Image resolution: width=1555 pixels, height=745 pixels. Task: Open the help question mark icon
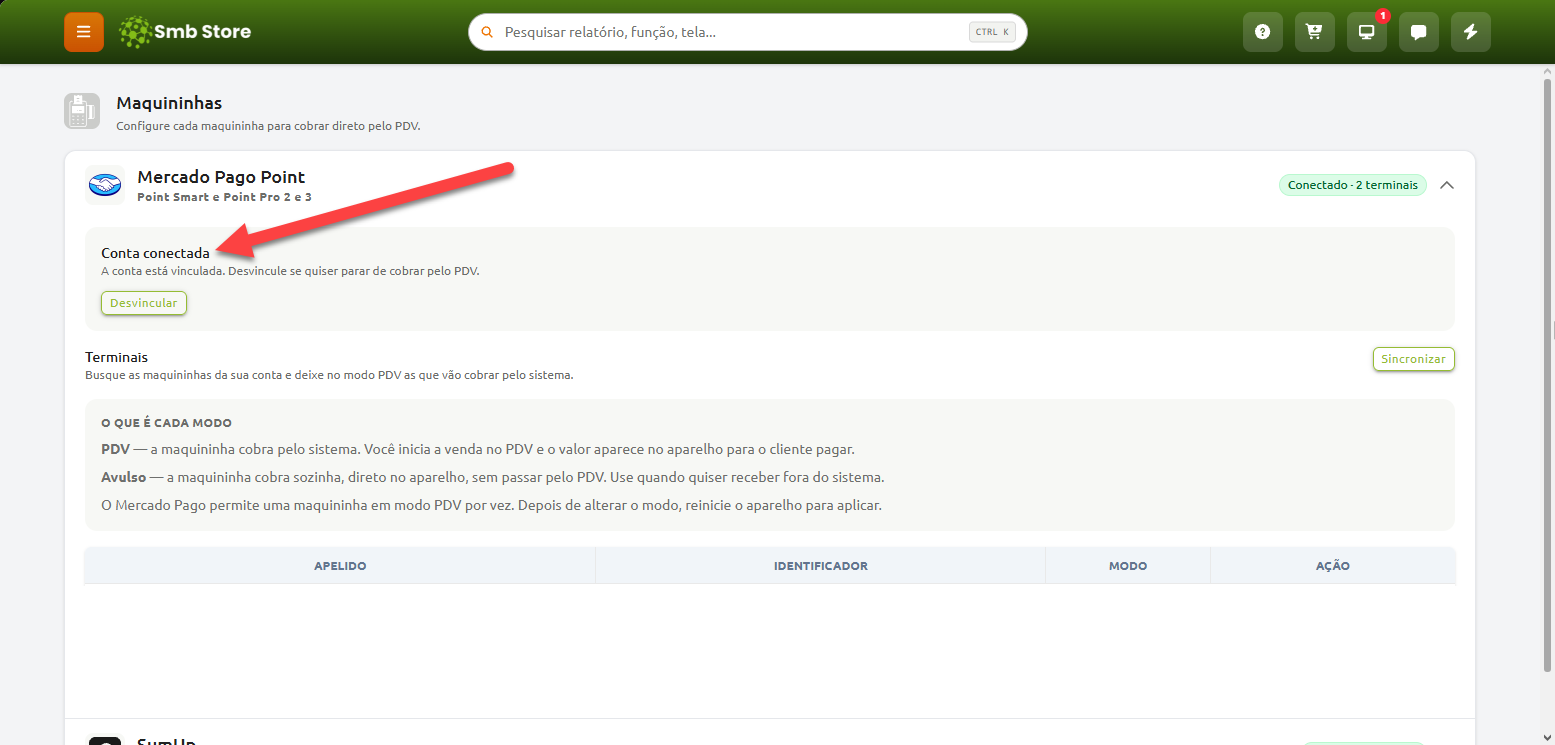click(1263, 32)
